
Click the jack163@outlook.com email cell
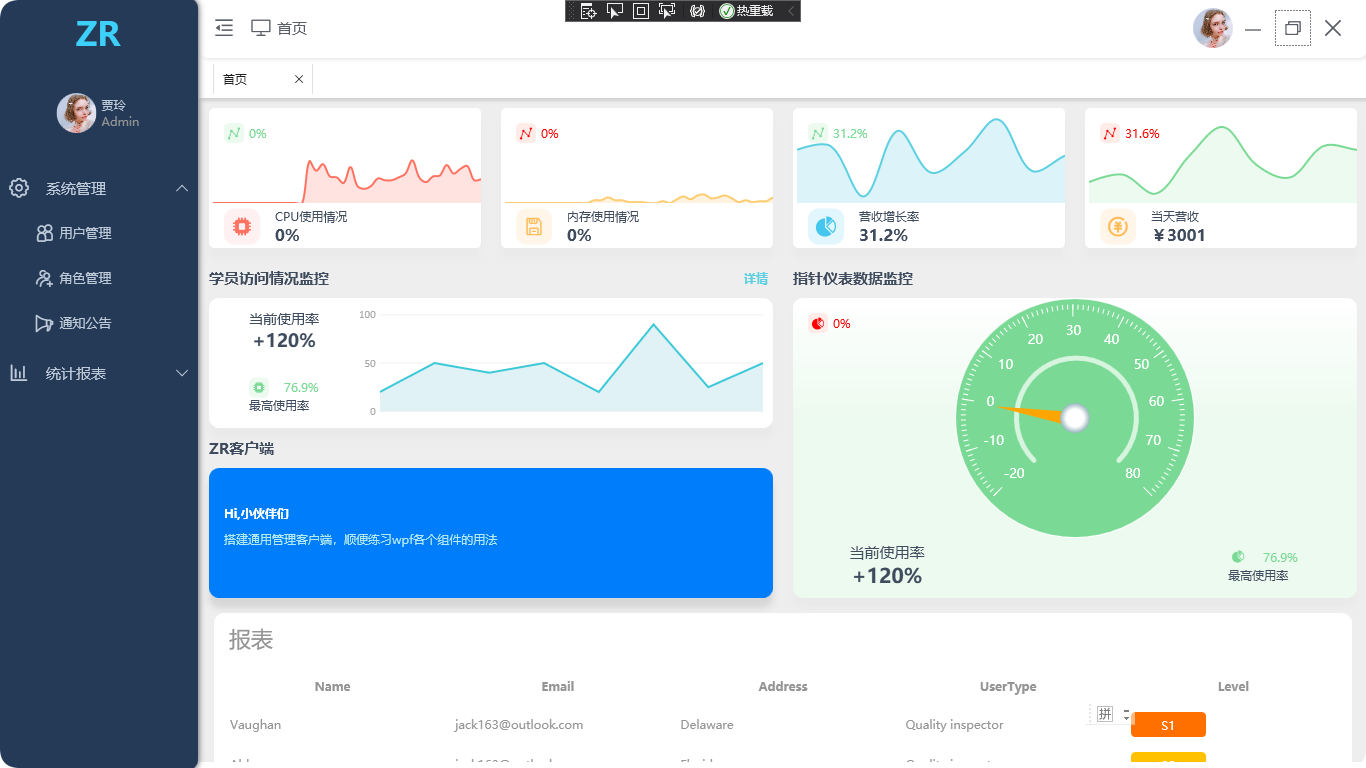tap(519, 724)
